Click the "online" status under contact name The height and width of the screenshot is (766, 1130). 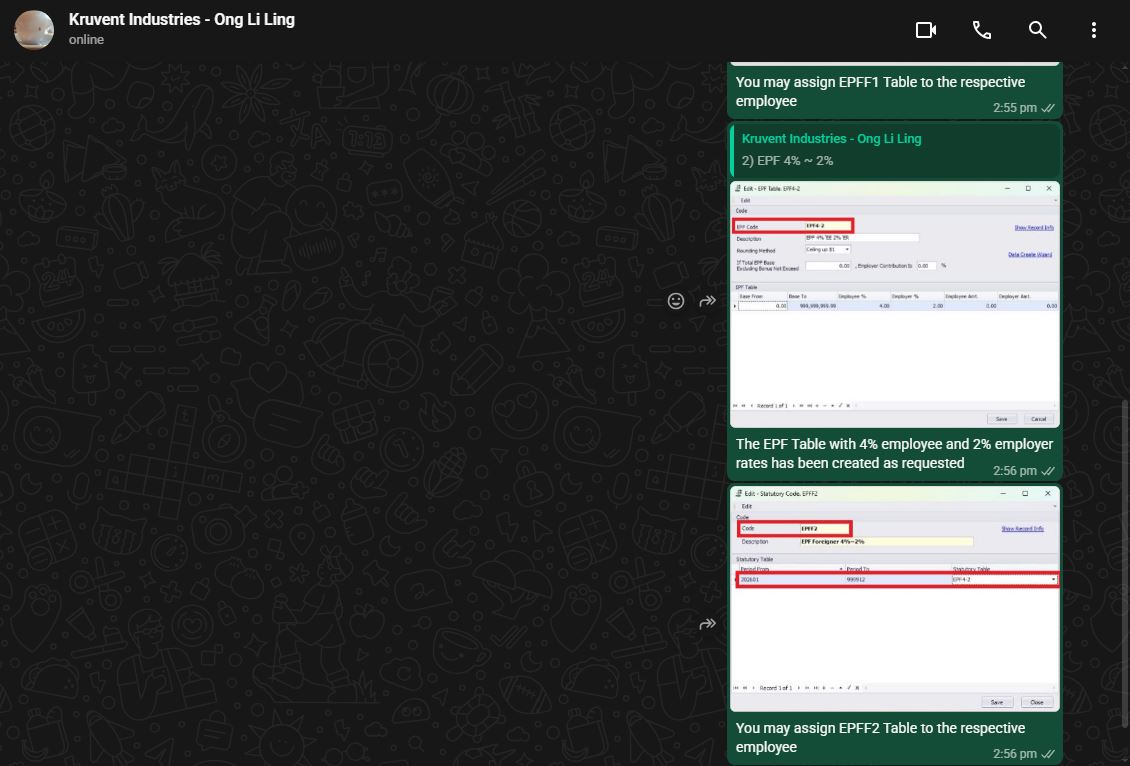point(86,40)
